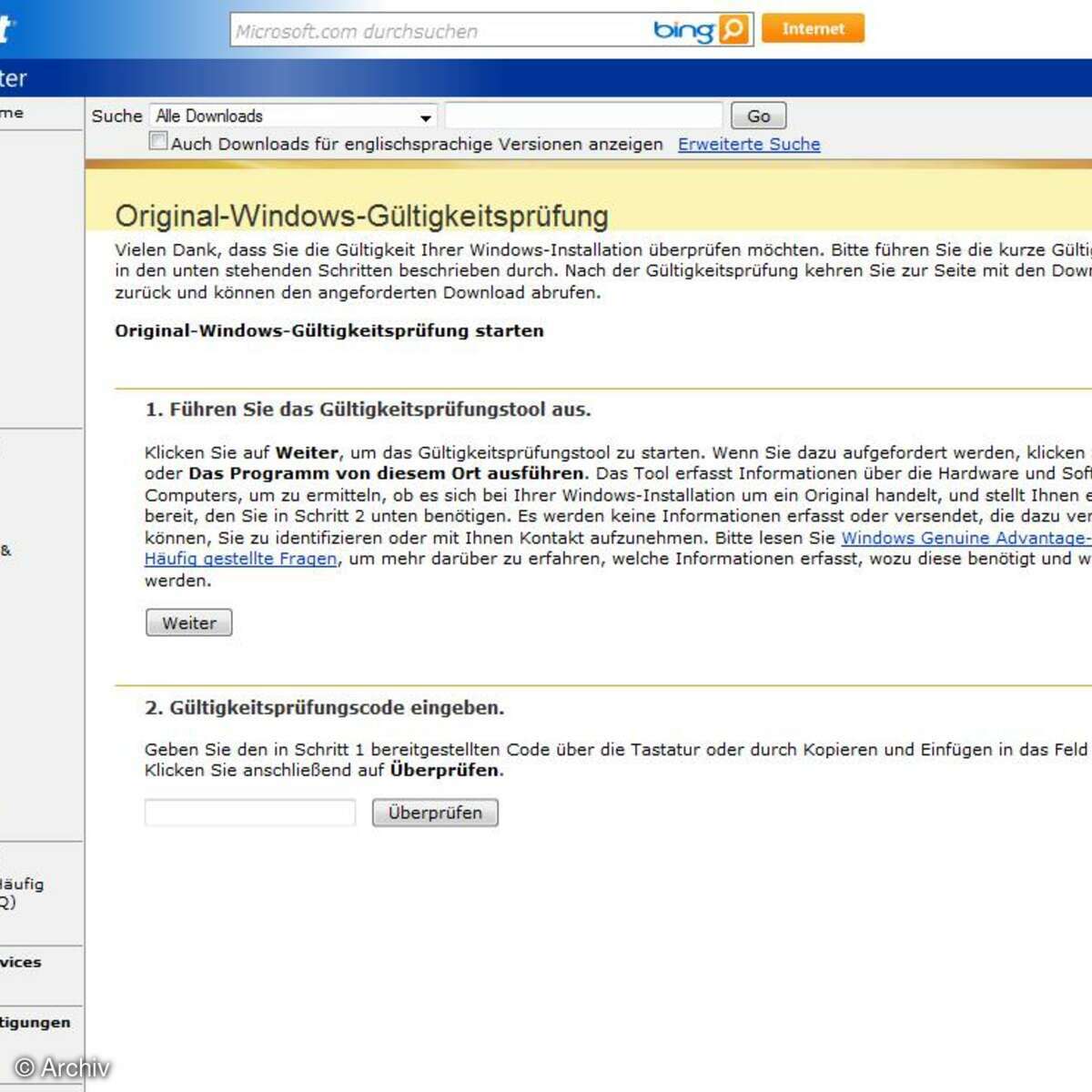The image size is (1092, 1092).
Task: Click the text field next to Alle Downloads
Action: click(583, 116)
